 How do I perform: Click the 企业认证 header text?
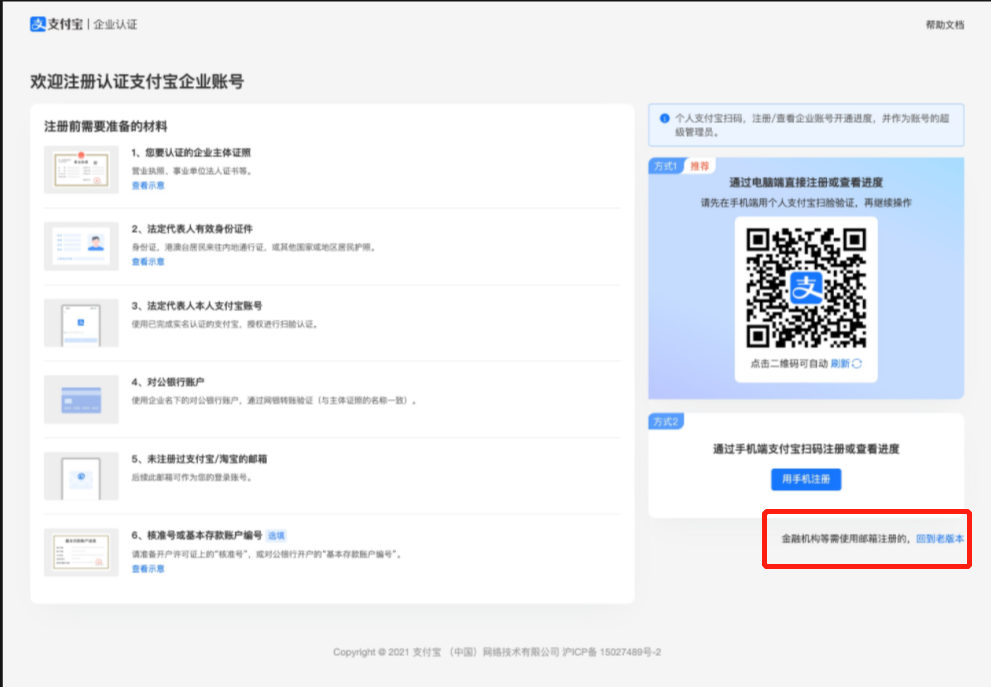point(115,25)
